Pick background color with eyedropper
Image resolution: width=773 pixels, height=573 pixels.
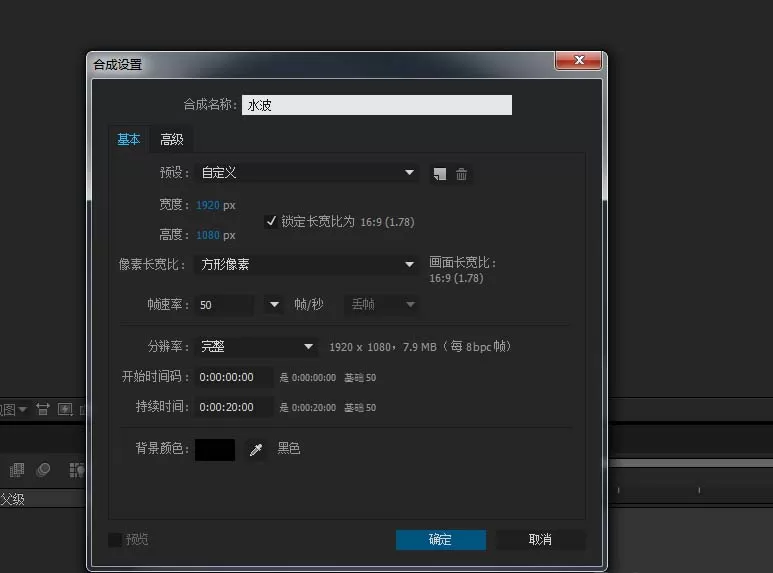pyautogui.click(x=256, y=449)
